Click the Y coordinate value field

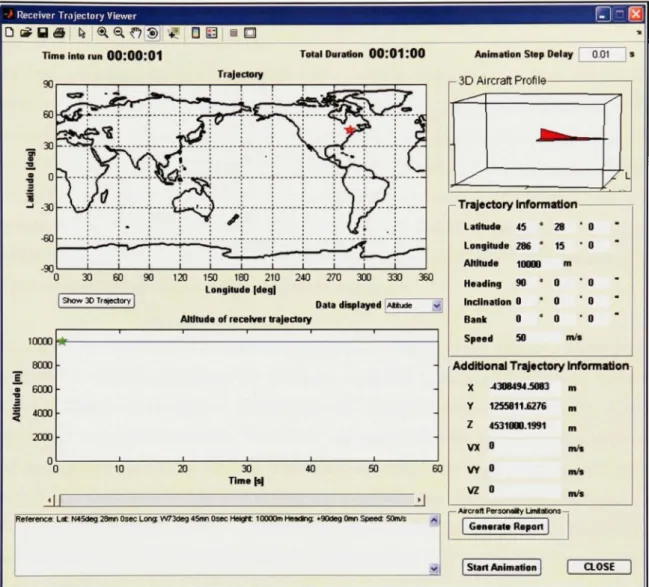(x=524, y=407)
